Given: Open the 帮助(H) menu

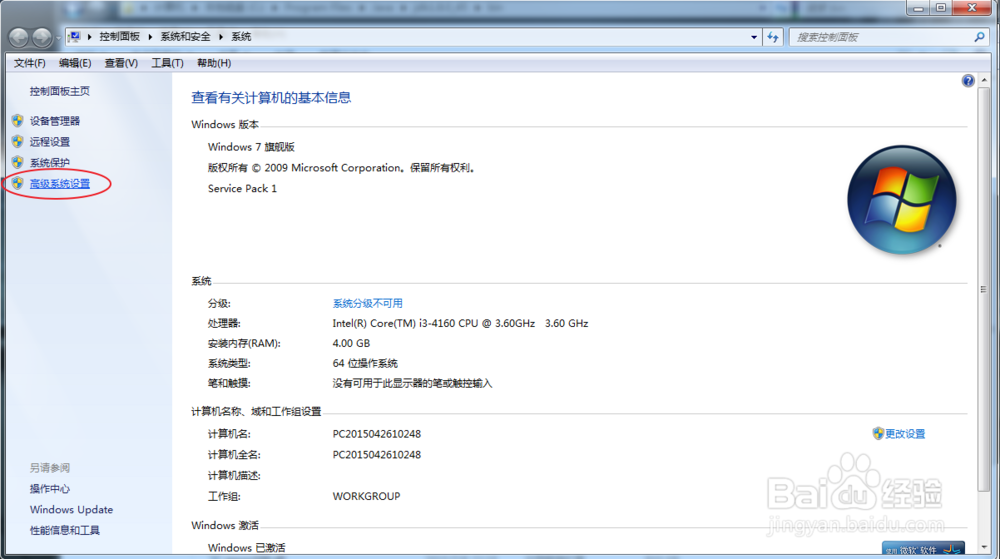Looking at the screenshot, I should [x=214, y=63].
